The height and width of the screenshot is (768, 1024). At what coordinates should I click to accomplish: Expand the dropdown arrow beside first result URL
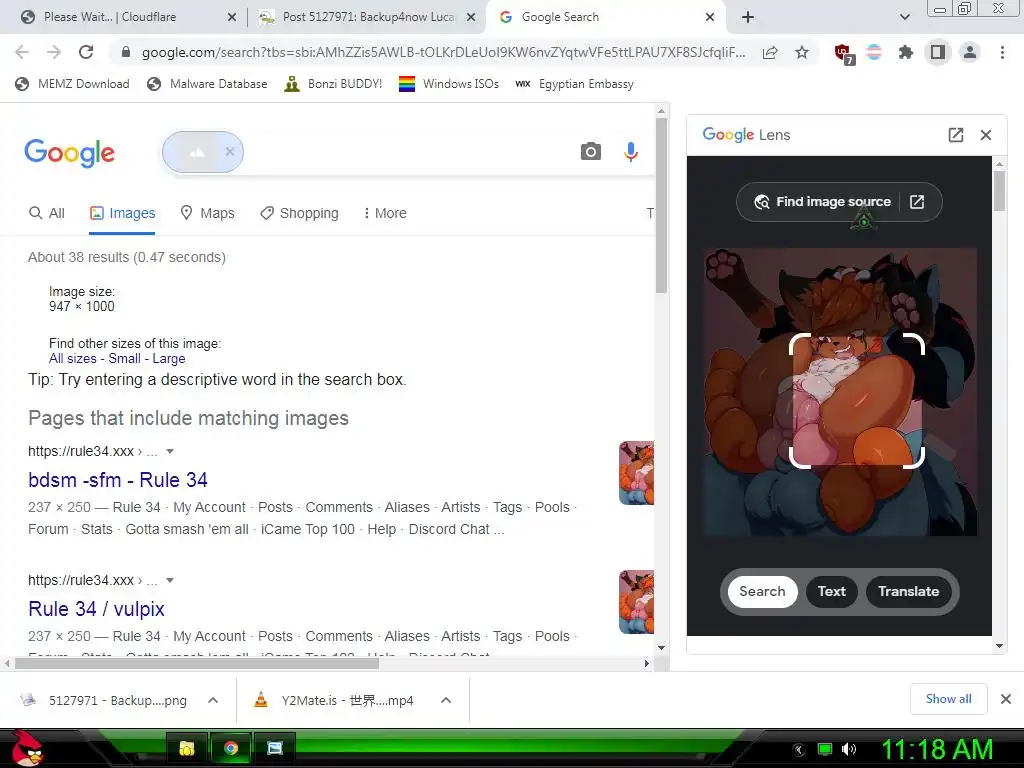click(170, 451)
